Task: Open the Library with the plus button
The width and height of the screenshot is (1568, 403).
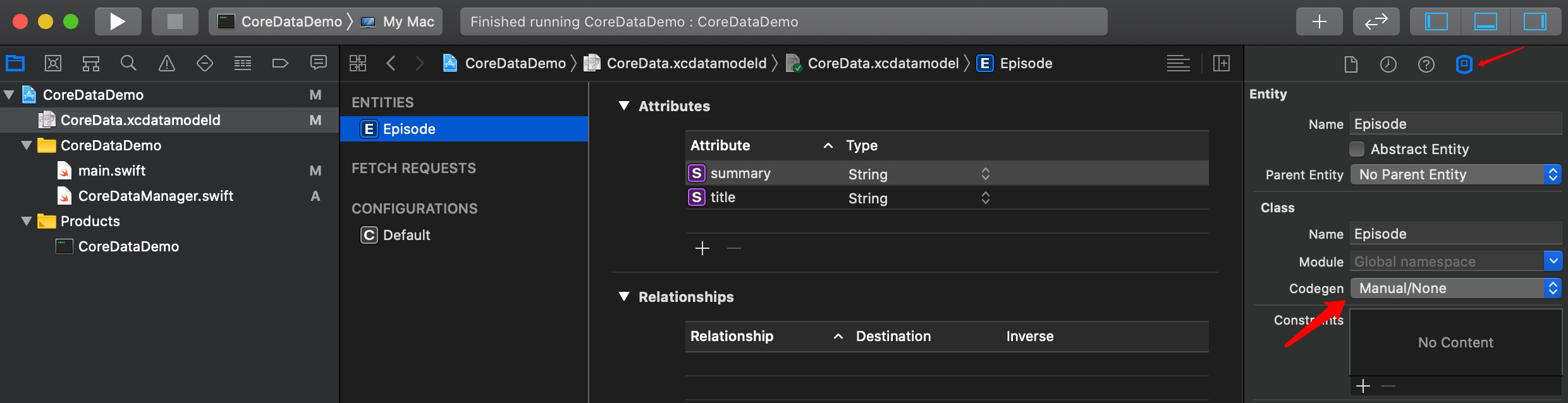Action: tap(1320, 21)
